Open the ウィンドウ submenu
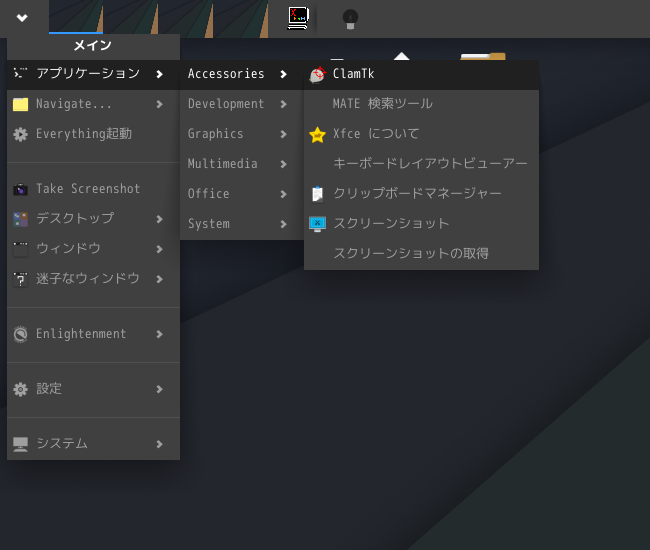 click(93, 249)
